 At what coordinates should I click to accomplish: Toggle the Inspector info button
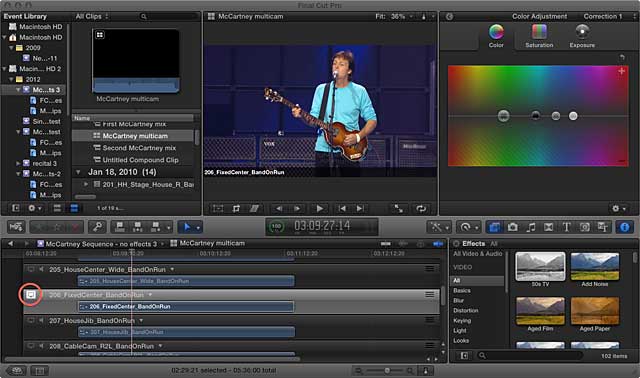coord(624,227)
